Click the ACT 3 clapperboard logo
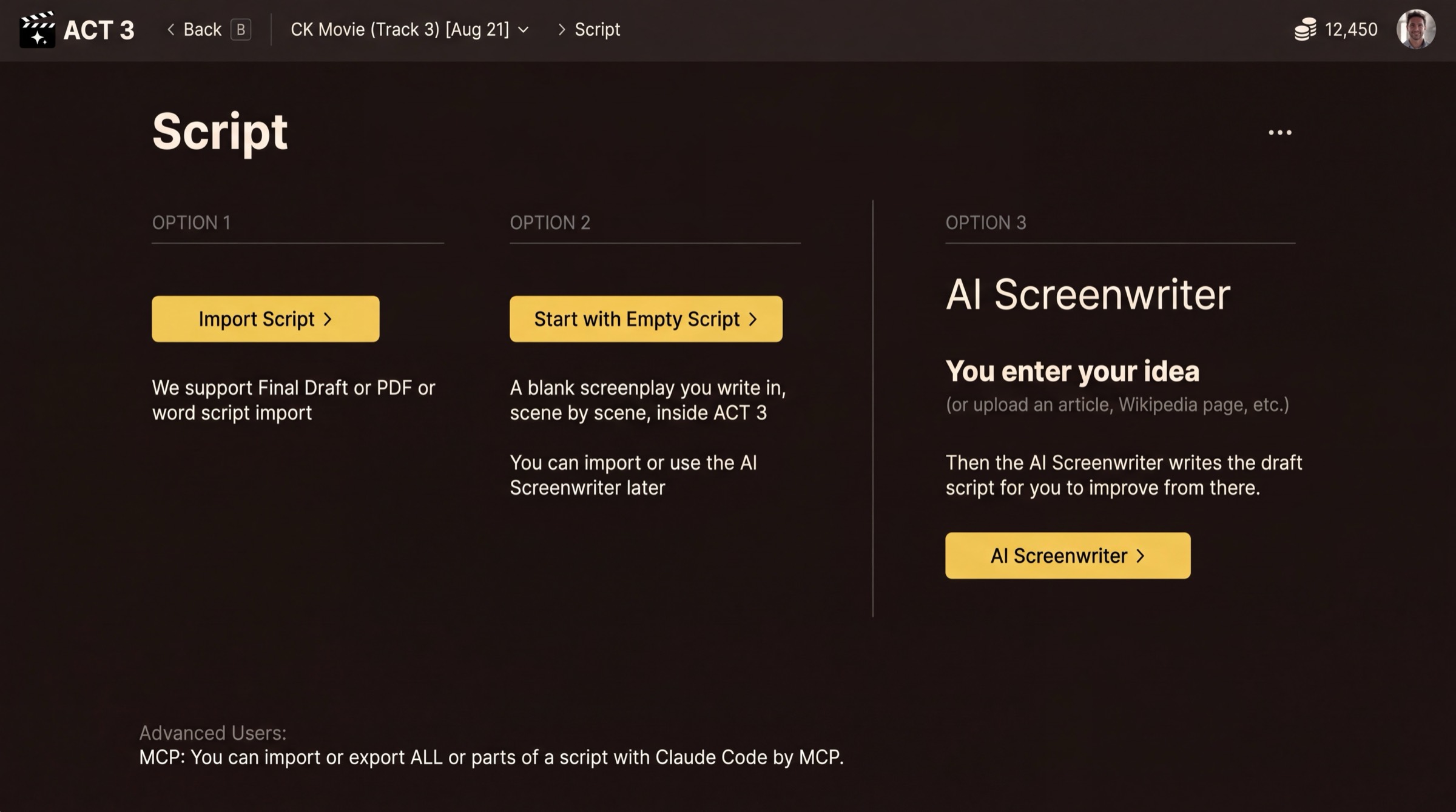The height and width of the screenshot is (812, 1456). pyautogui.click(x=38, y=29)
